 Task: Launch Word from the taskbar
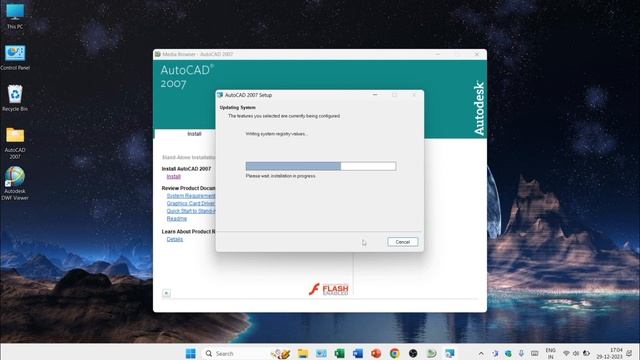pyautogui.click(x=358, y=353)
